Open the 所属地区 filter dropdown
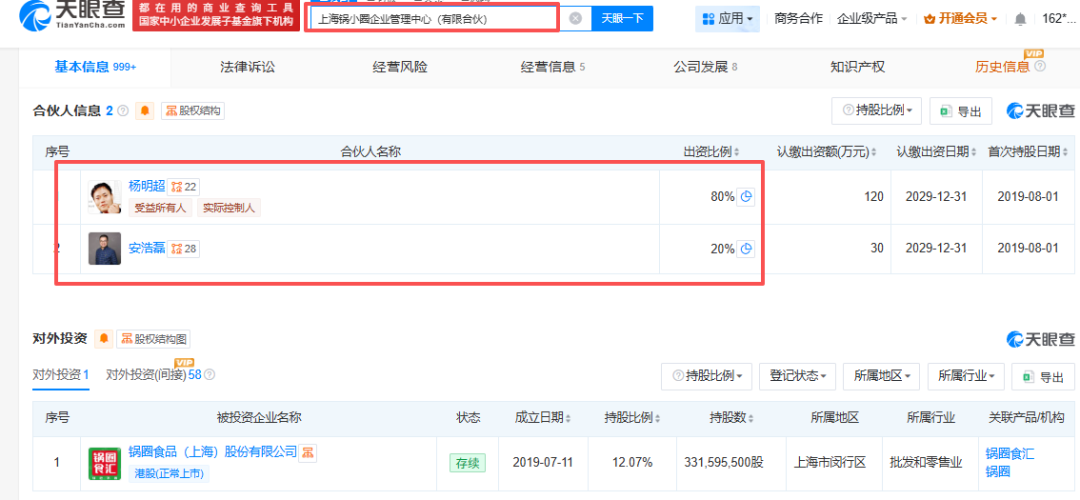This screenshot has width=1080, height=500. coord(882,376)
